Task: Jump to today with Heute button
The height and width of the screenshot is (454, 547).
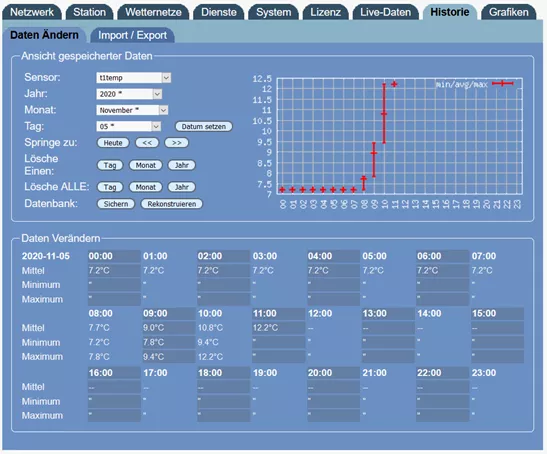Action: point(113,143)
